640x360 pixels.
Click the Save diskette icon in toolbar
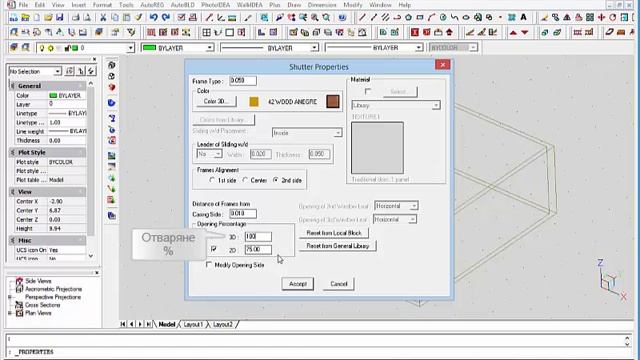tap(60, 18)
